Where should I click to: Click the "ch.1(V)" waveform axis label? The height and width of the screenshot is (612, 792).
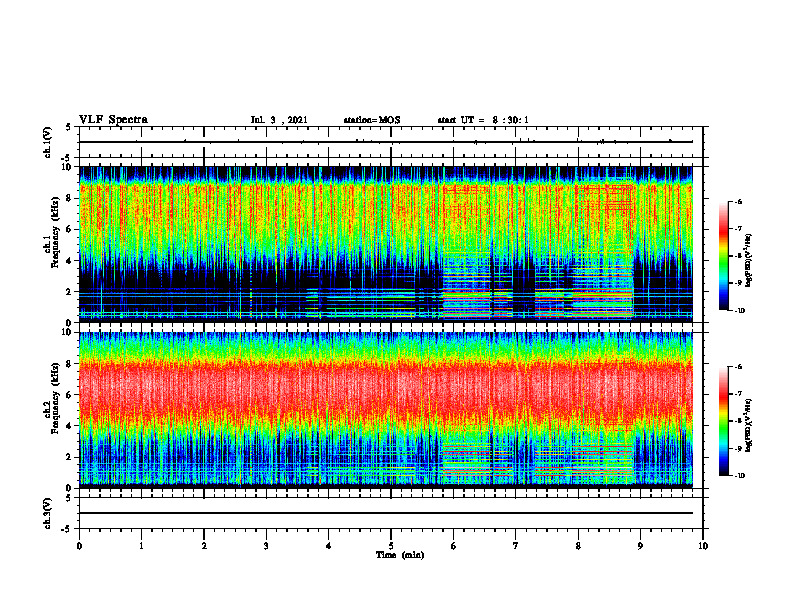[x=48, y=142]
